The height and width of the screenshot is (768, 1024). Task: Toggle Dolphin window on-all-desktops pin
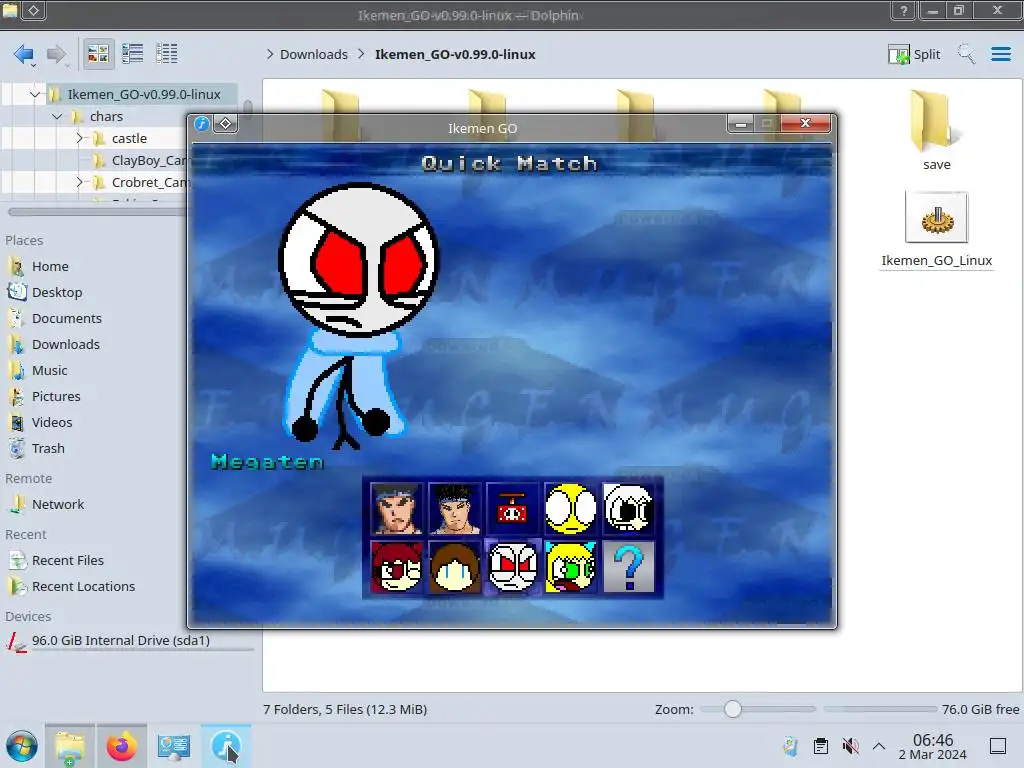(34, 10)
